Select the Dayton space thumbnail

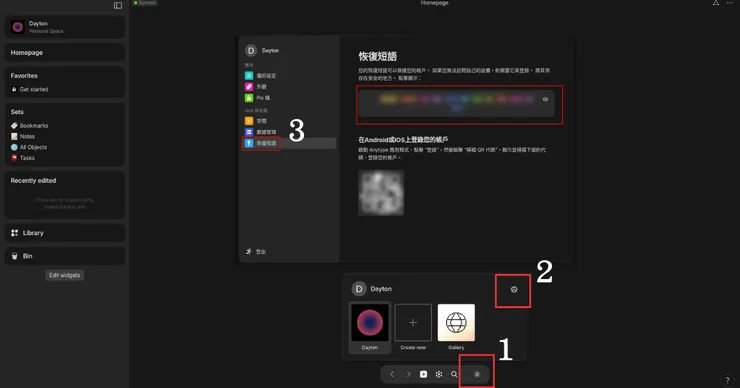[370, 323]
